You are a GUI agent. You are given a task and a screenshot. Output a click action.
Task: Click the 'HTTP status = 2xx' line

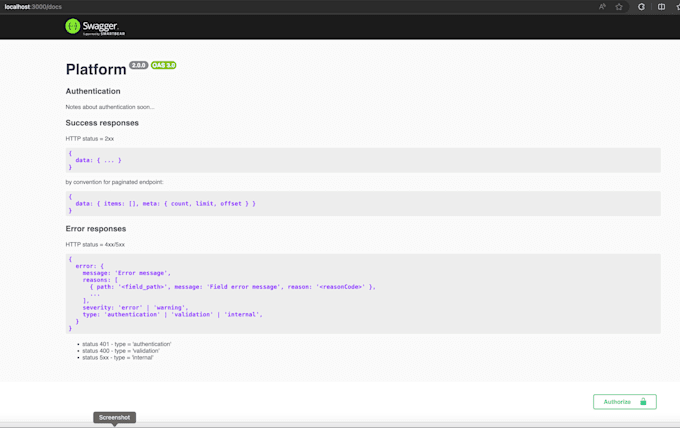(x=90, y=139)
